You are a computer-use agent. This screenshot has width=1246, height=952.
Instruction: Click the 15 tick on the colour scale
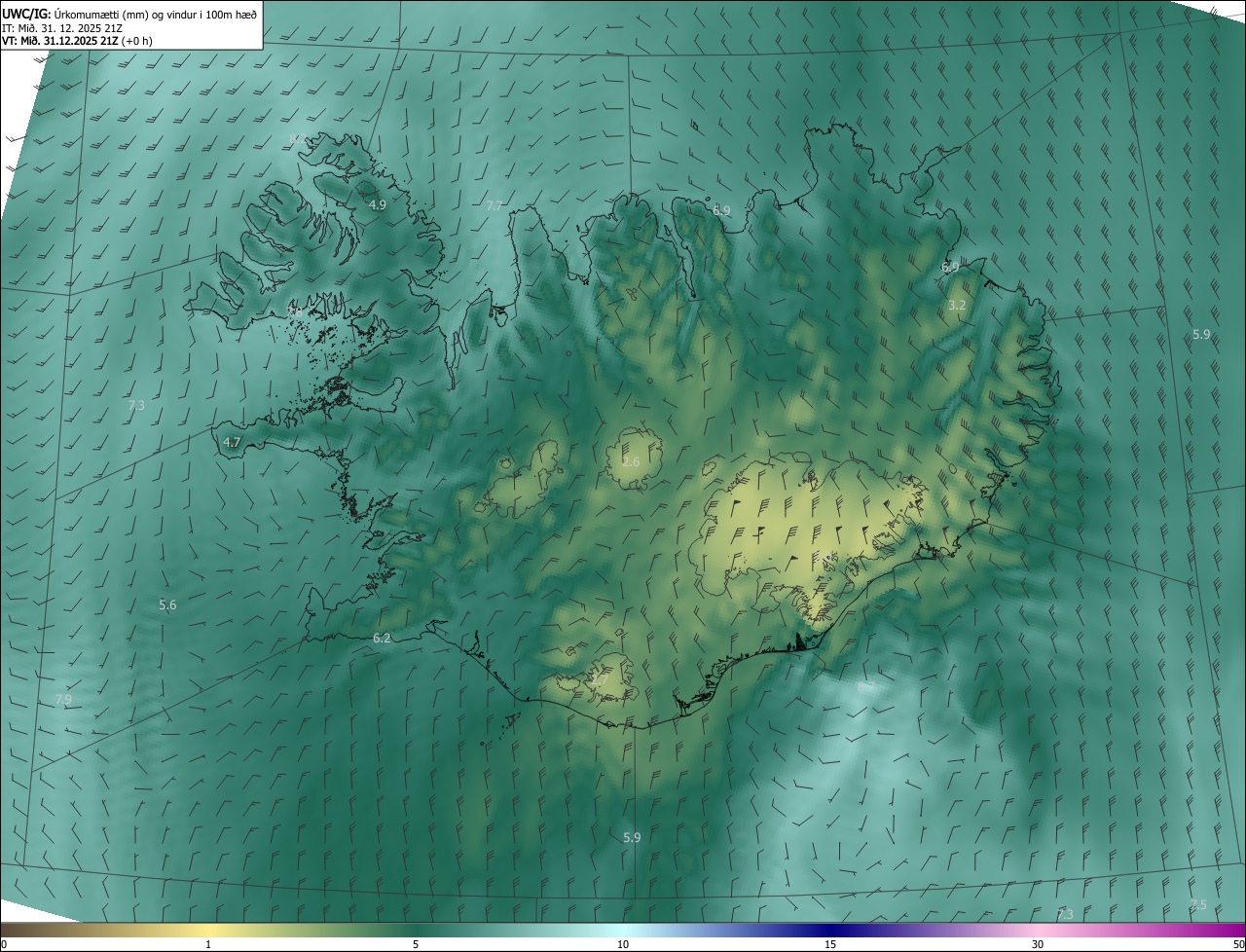830,944
